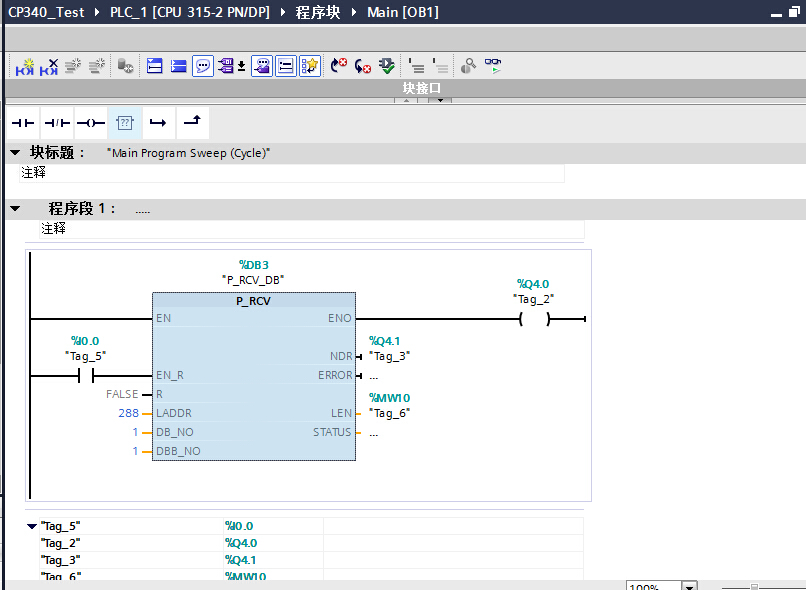This screenshot has height=590, width=806.
Task: Click the network 1 comment field
Action: (x=312, y=229)
